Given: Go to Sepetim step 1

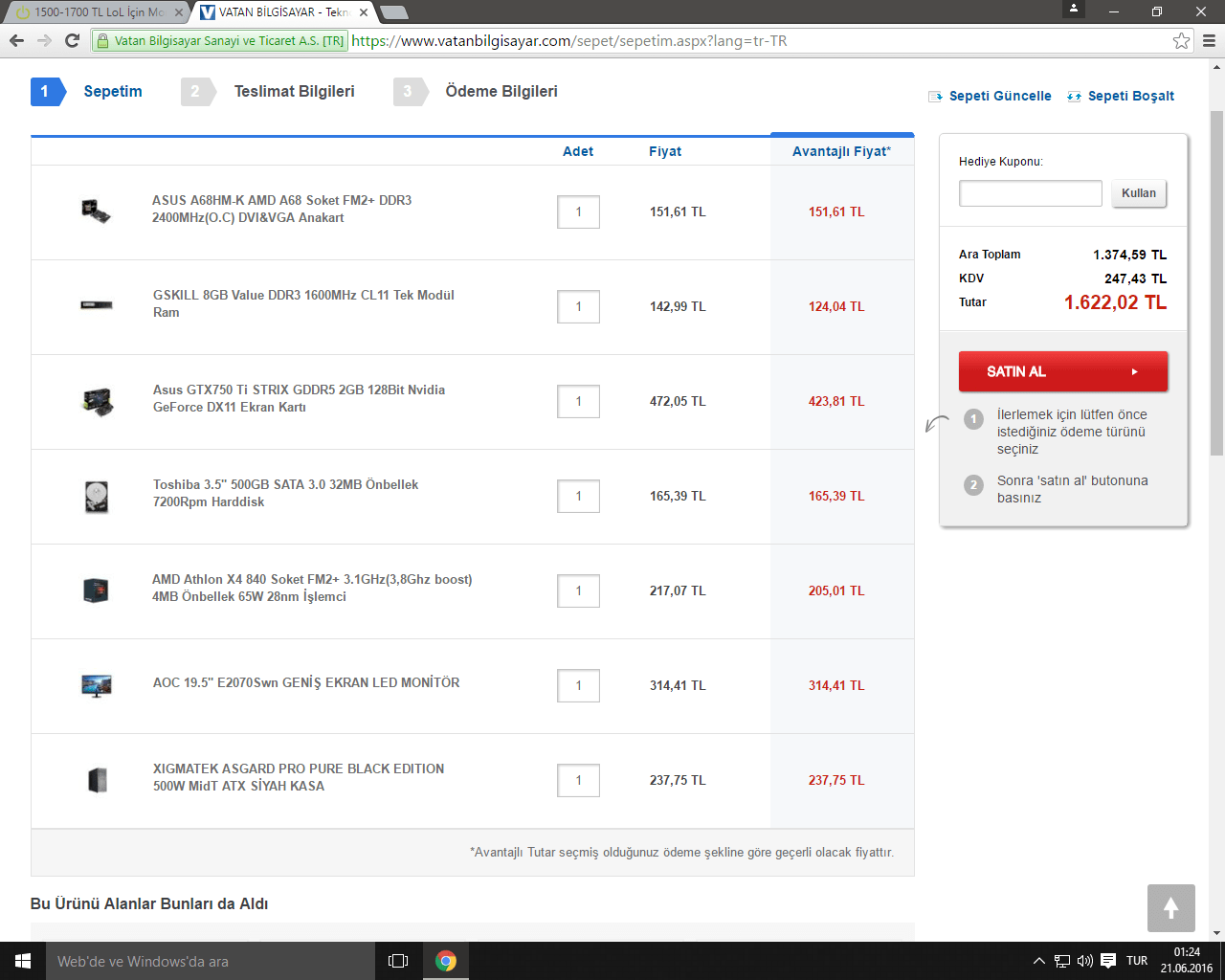Looking at the screenshot, I should pos(87,92).
